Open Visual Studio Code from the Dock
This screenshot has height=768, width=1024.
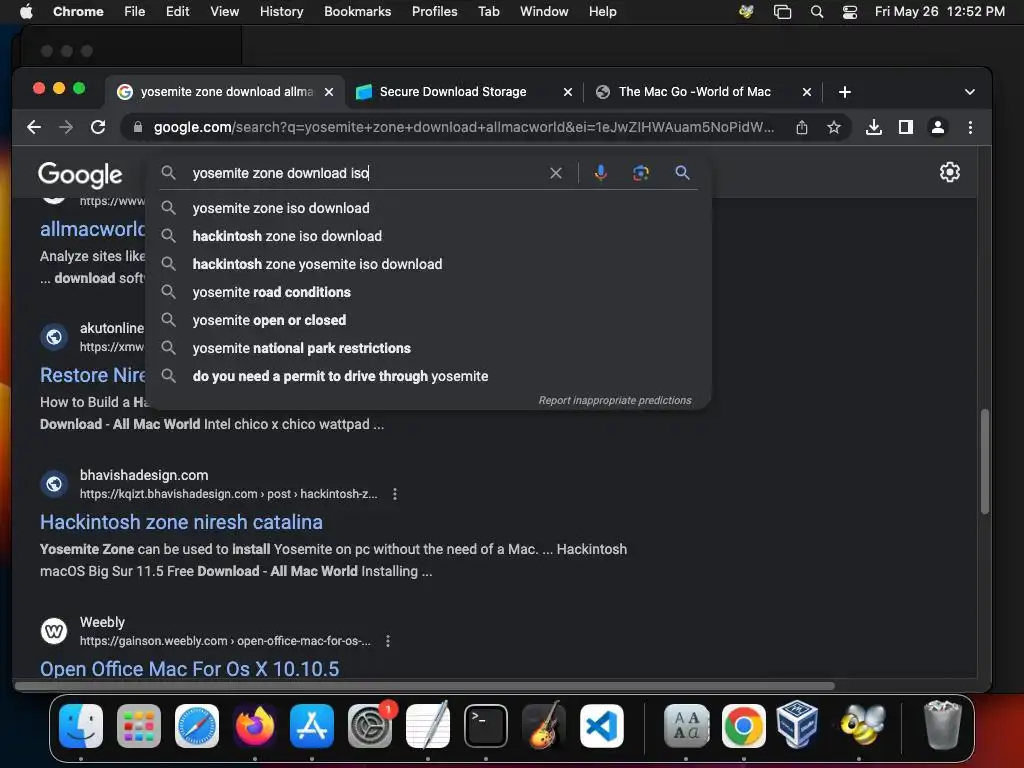(601, 726)
